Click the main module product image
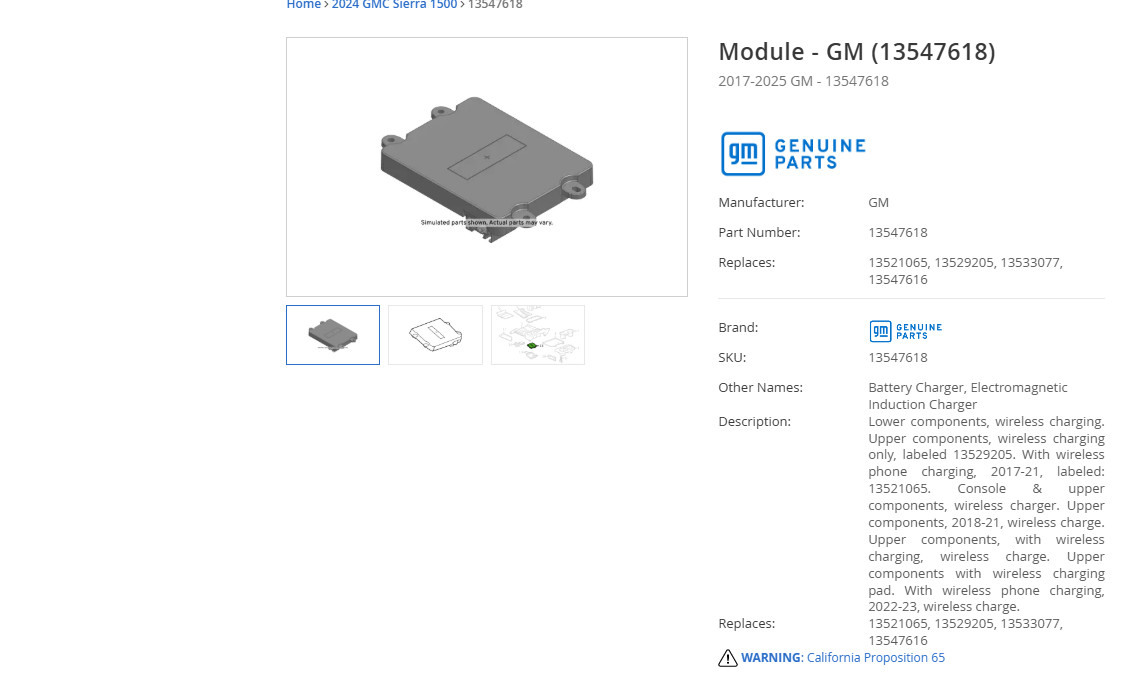The height and width of the screenshot is (683, 1124). pos(487,167)
